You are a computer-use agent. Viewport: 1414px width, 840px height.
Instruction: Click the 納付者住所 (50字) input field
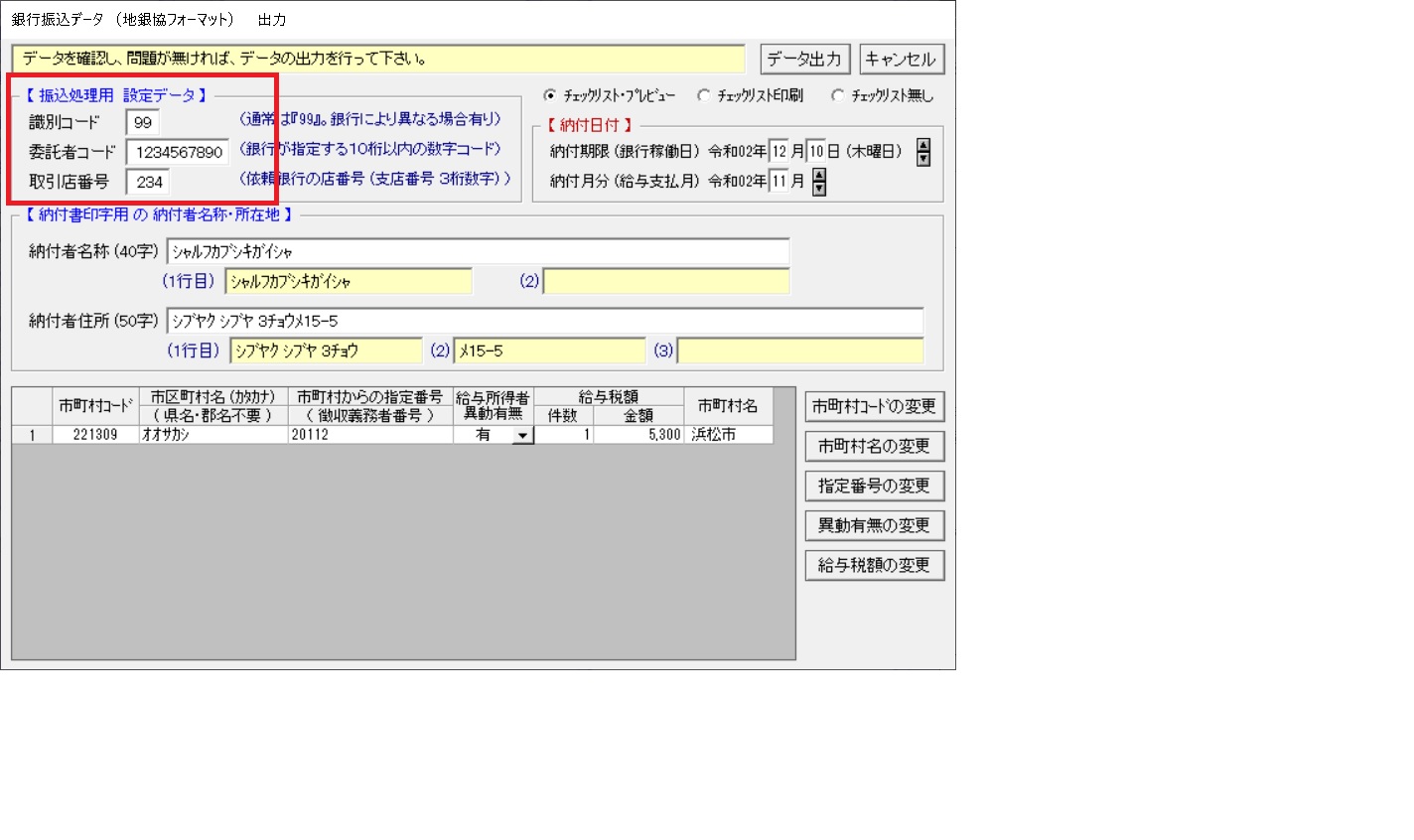(x=545, y=322)
